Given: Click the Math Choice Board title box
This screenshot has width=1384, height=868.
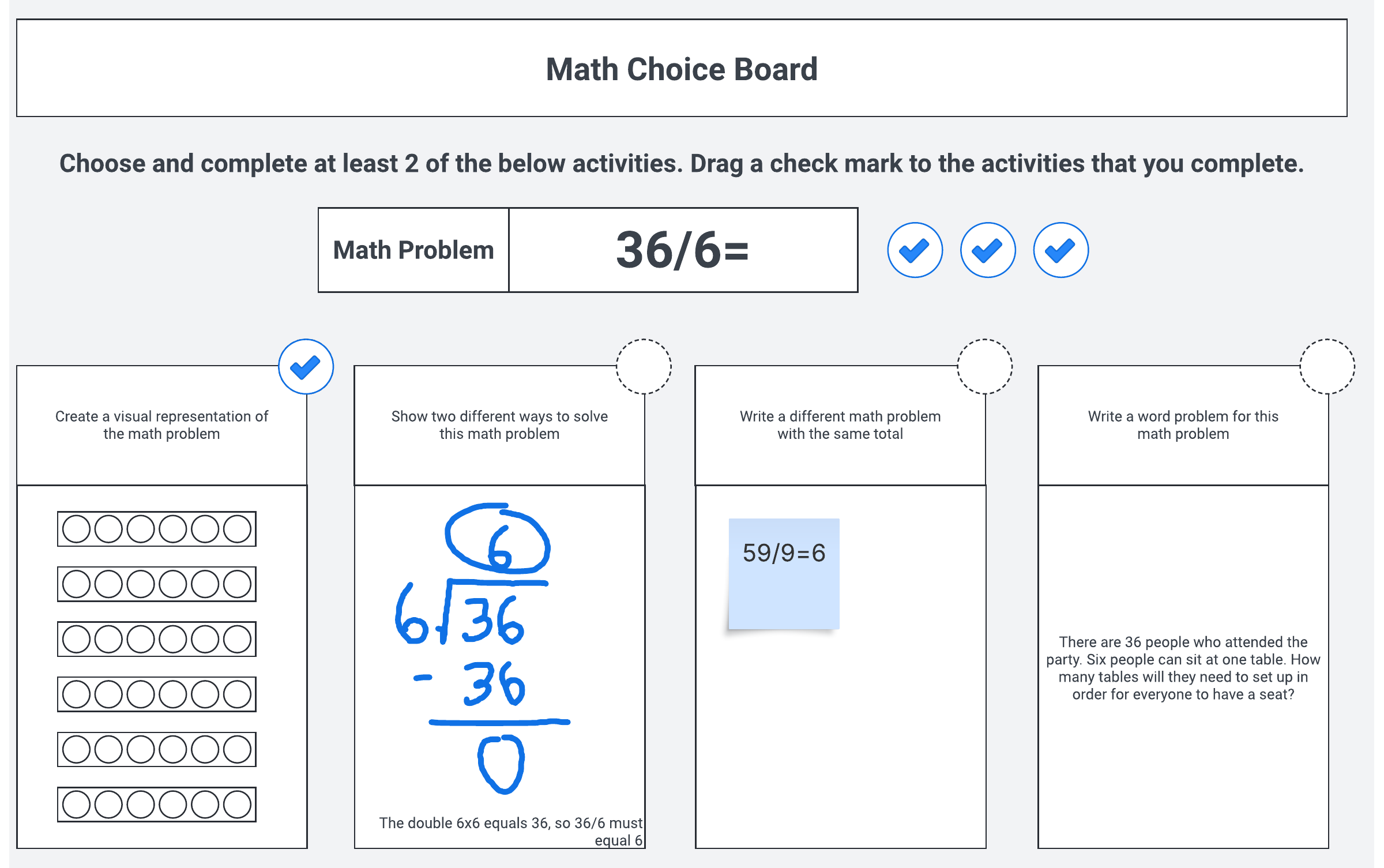Looking at the screenshot, I should [682, 69].
